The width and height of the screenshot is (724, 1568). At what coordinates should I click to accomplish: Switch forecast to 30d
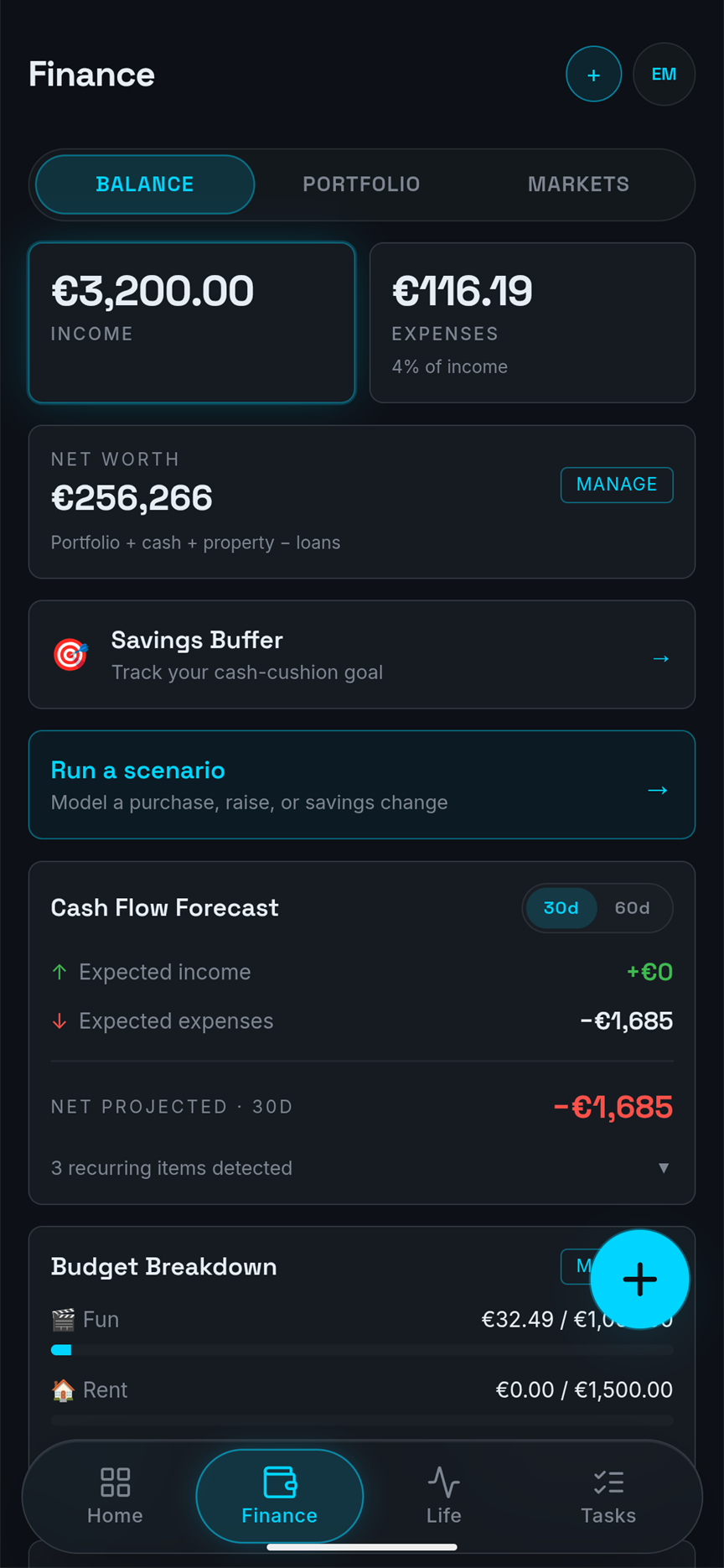pos(561,908)
